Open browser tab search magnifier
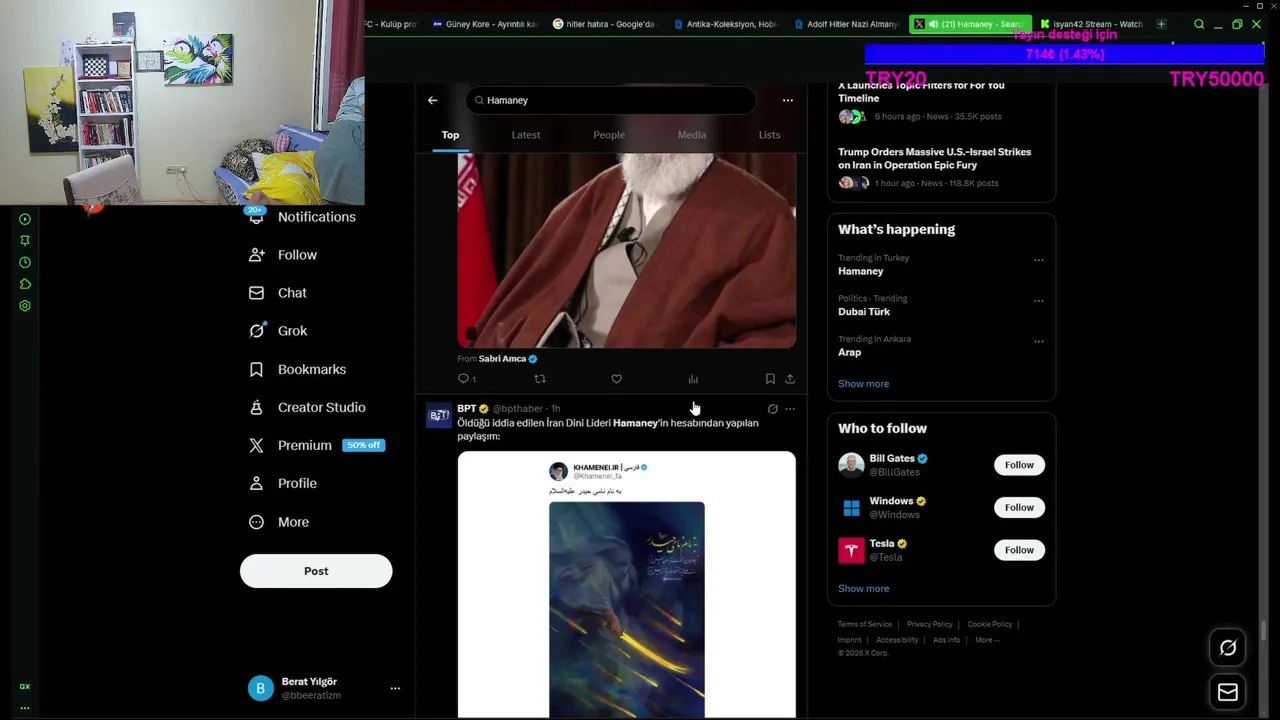The height and width of the screenshot is (720, 1280). [1199, 24]
